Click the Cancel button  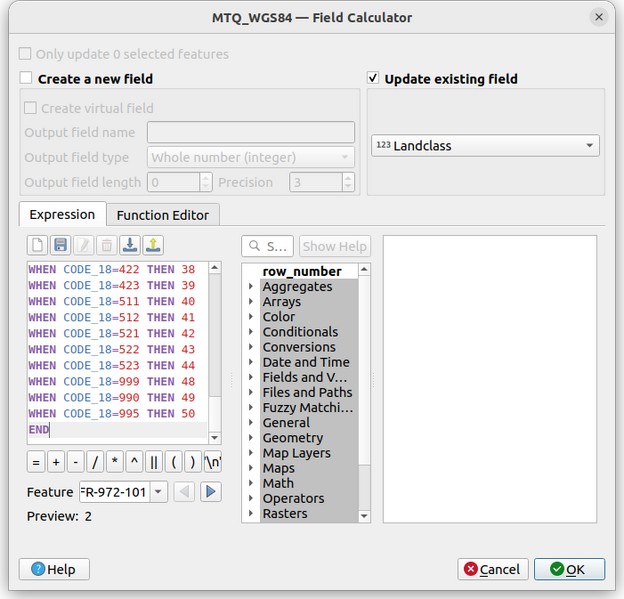493,569
